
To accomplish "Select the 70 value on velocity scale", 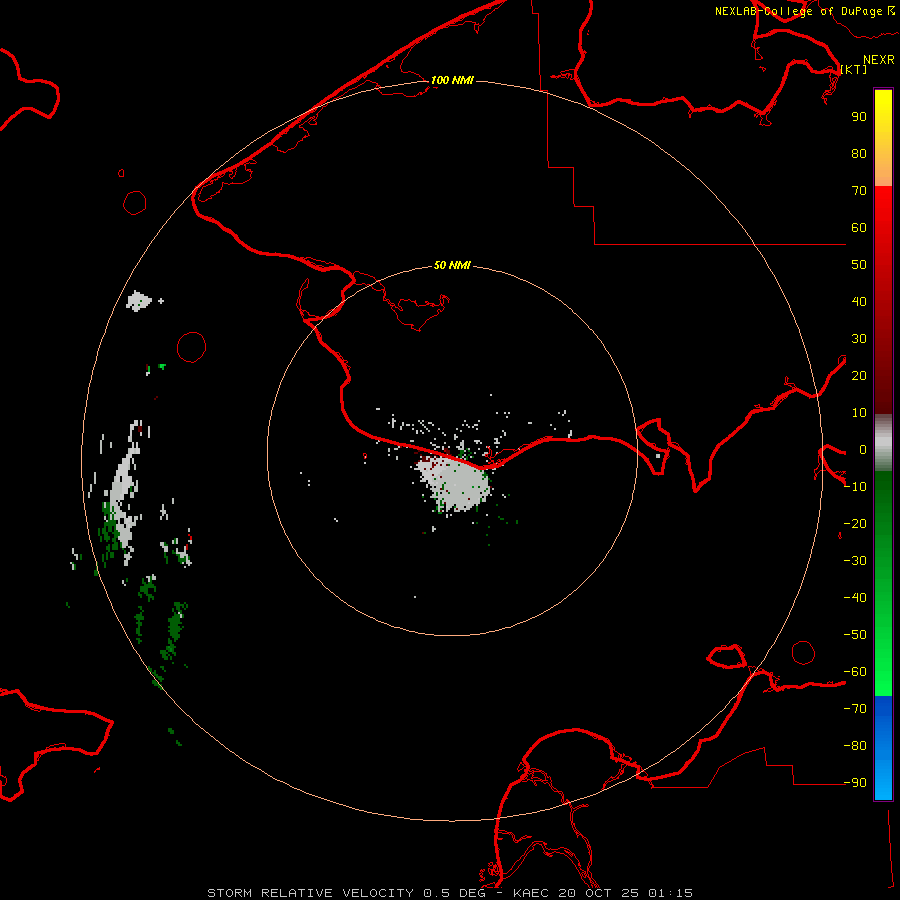I will pos(859,191).
